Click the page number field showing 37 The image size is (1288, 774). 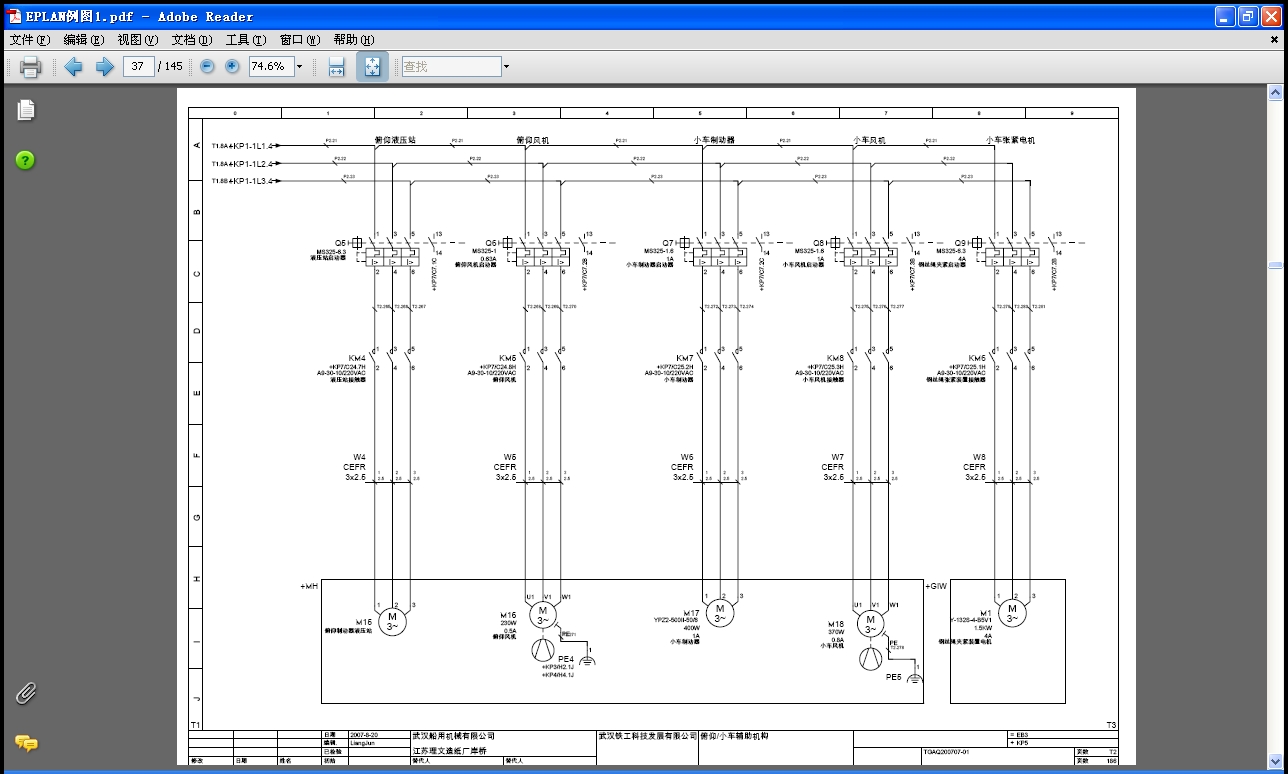138,67
